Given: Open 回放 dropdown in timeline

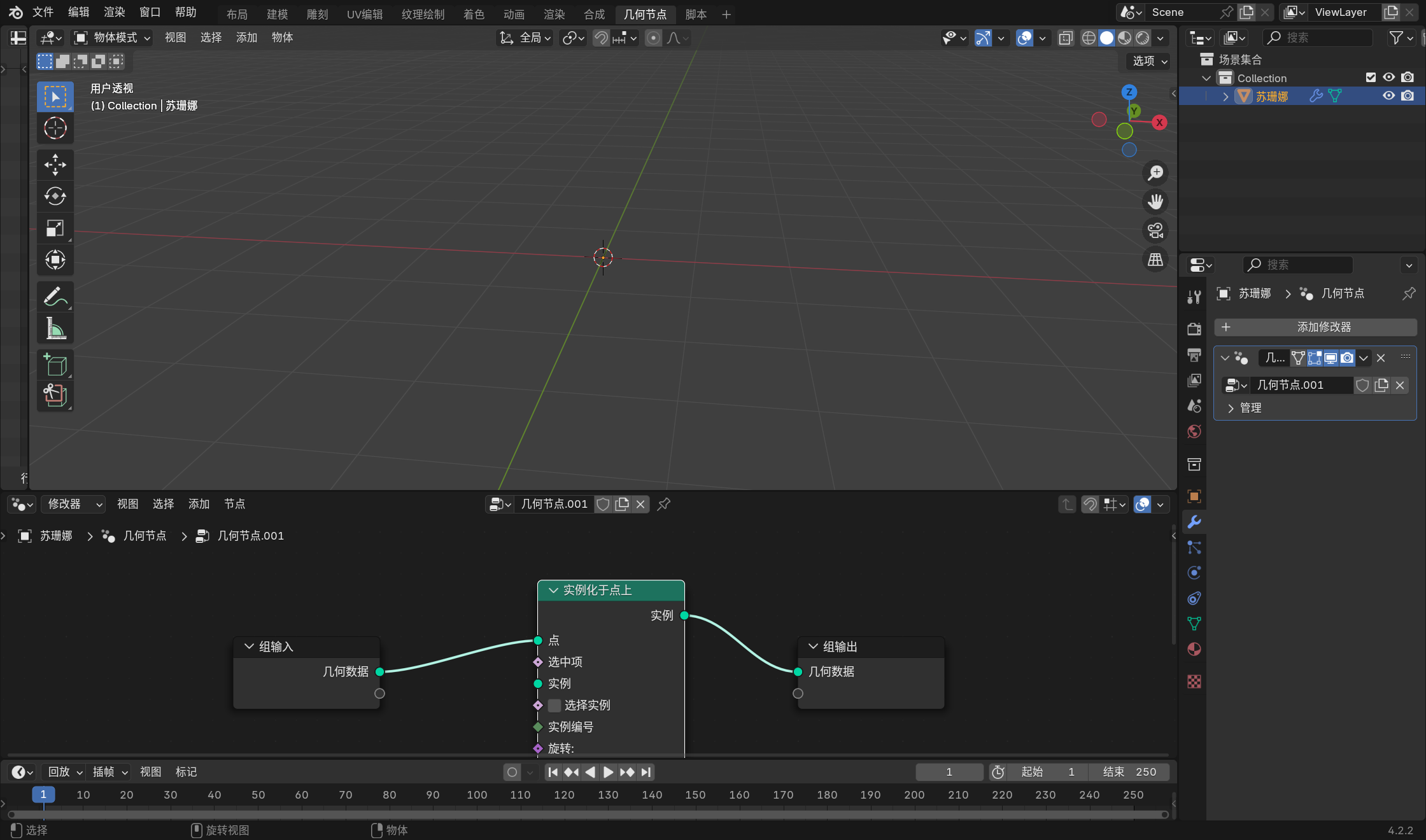Looking at the screenshot, I should [x=65, y=772].
